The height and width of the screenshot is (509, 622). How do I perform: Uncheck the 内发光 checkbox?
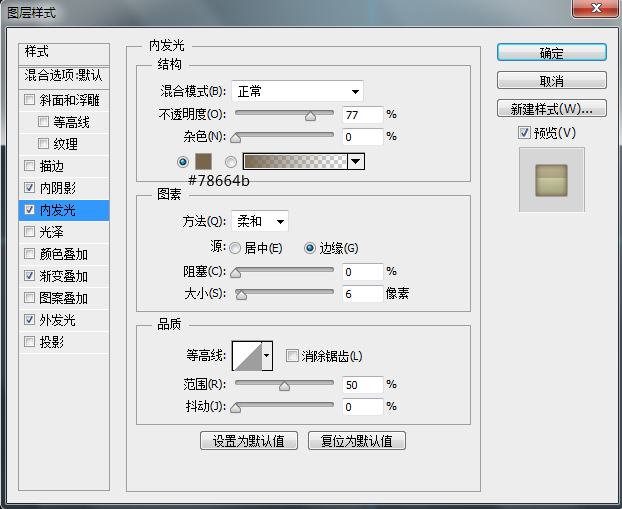coord(29,209)
